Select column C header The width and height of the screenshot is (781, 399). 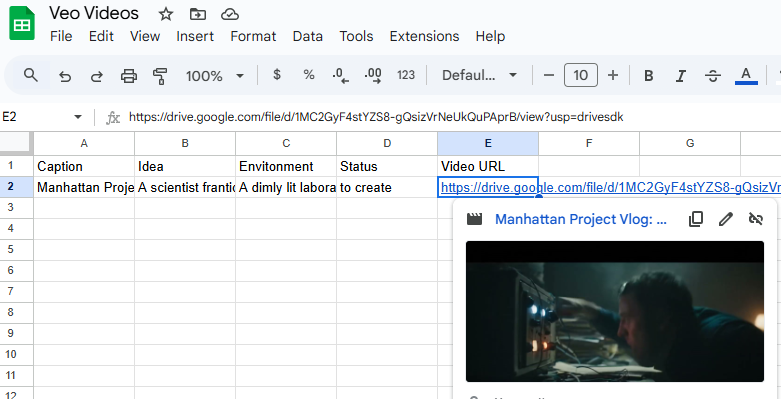click(286, 143)
